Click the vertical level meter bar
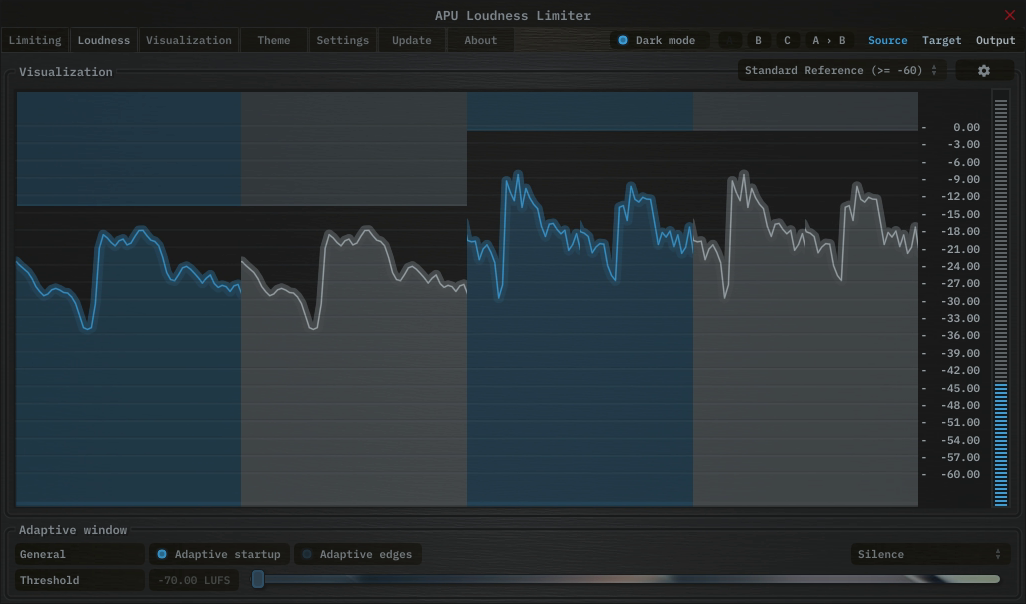1026x604 pixels. [1000, 300]
